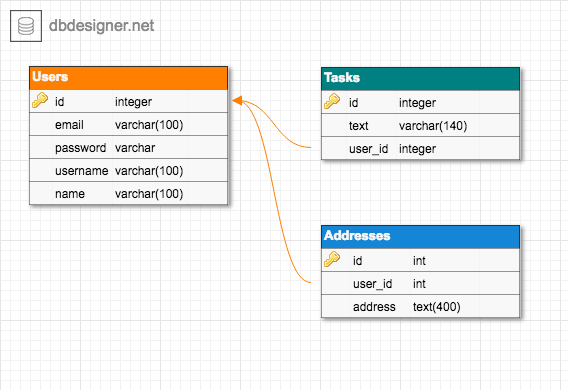Screen dimensions: 568x390
Task: Click the int type of Addresses id
Action: pos(419,261)
